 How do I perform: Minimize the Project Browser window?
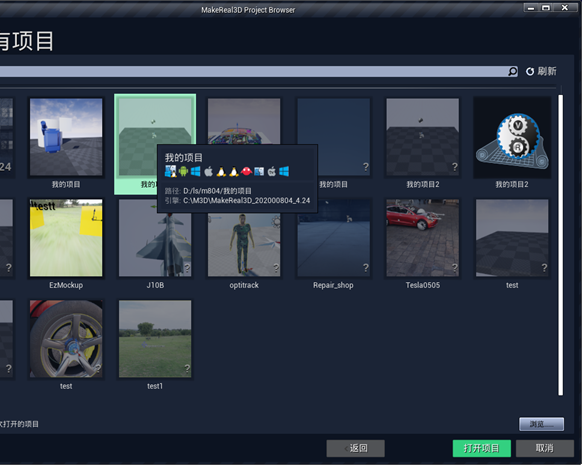pos(531,8)
